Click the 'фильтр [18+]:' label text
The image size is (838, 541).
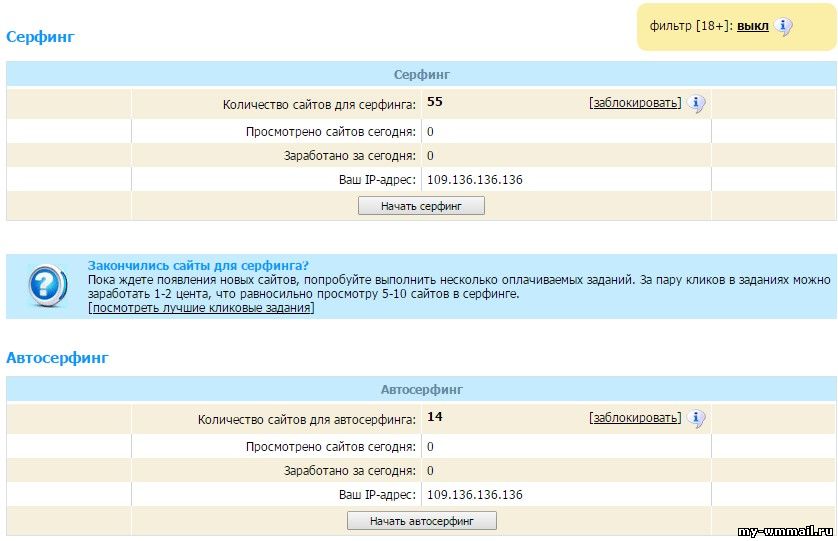click(x=691, y=26)
